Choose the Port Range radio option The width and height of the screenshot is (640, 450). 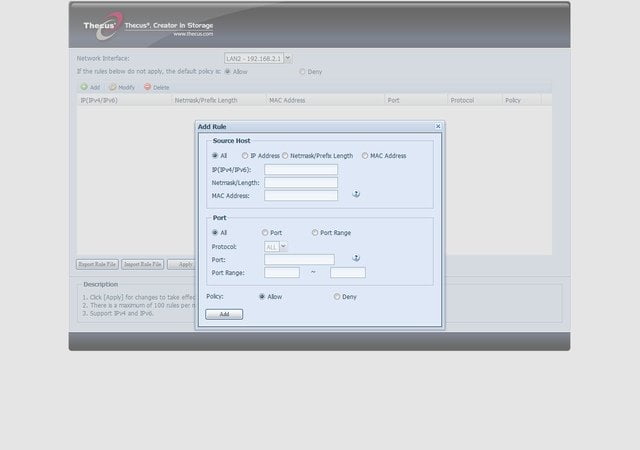click(315, 232)
